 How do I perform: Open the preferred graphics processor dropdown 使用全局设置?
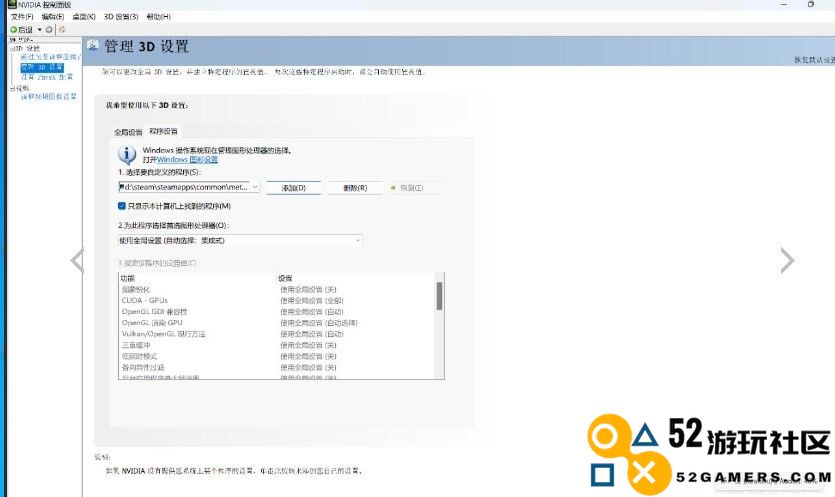pos(240,241)
